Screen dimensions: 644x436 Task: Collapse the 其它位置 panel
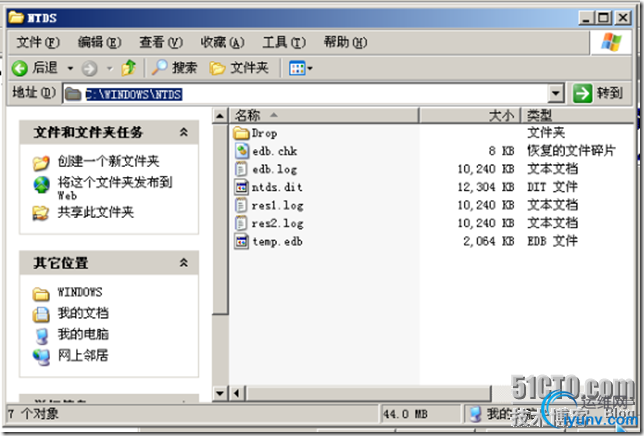184,262
